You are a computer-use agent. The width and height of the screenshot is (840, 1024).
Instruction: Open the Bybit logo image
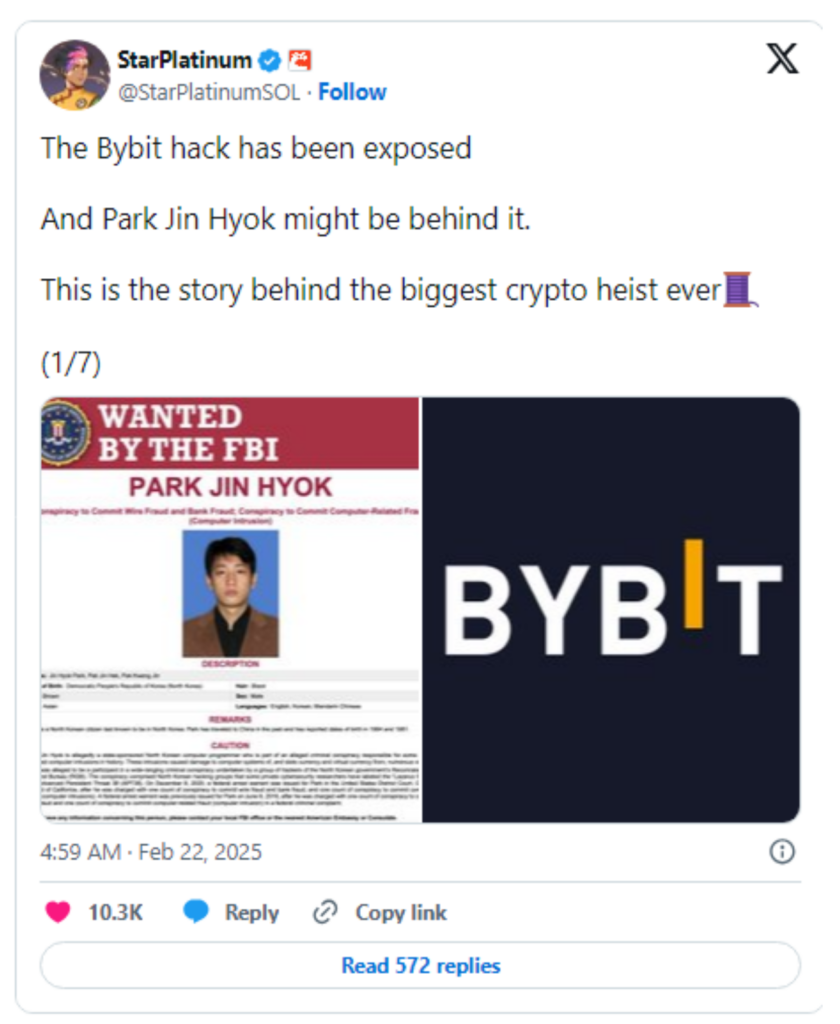pos(611,609)
